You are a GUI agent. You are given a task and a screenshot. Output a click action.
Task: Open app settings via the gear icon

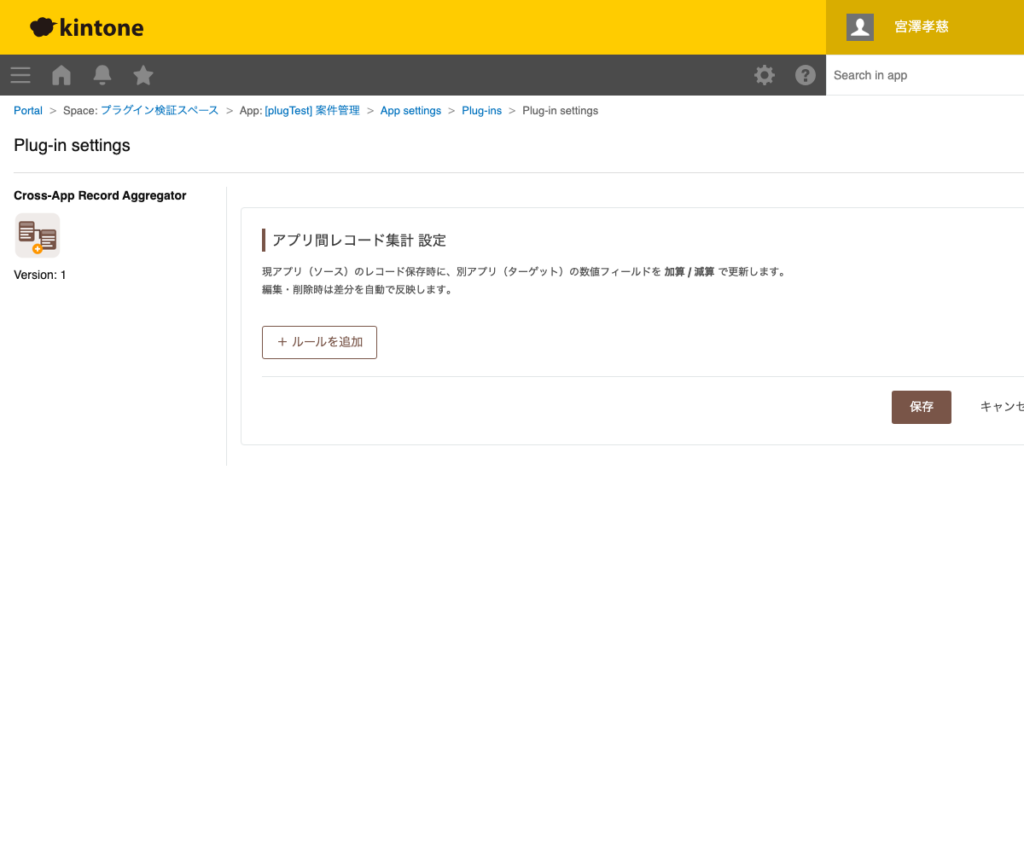pyautogui.click(x=764, y=74)
